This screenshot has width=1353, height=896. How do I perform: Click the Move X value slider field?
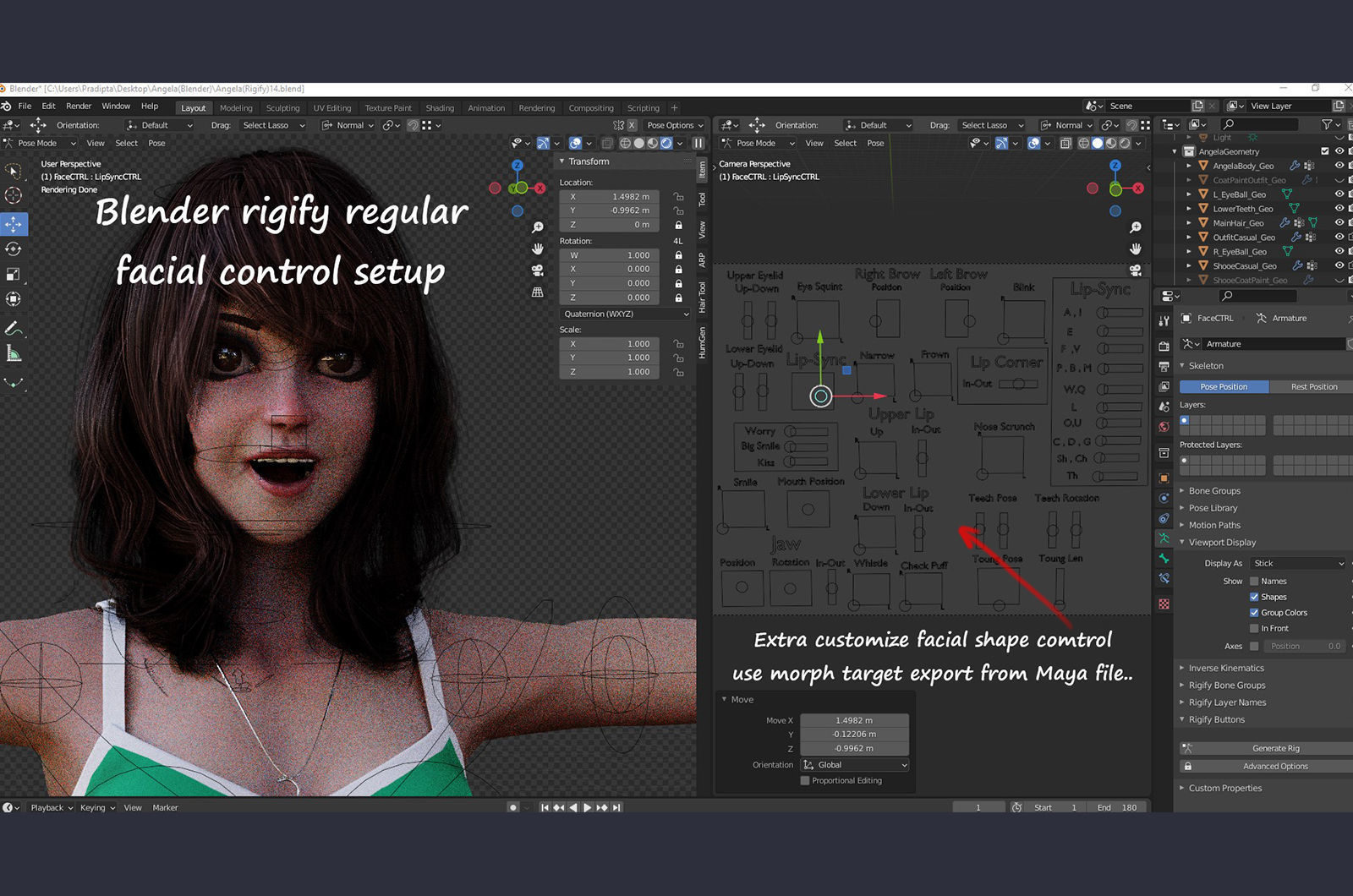[x=854, y=721]
